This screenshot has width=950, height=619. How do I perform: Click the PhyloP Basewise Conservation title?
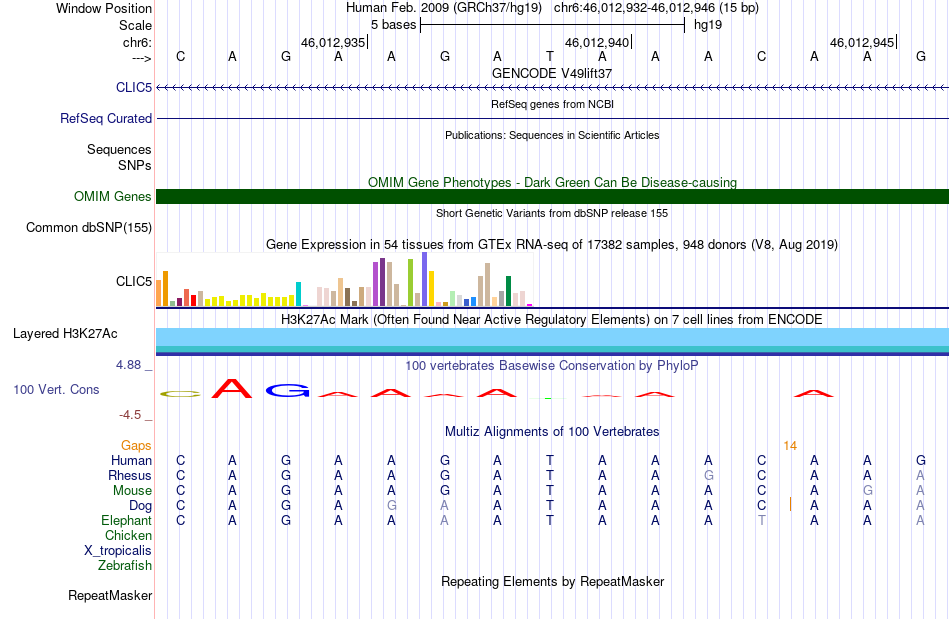[552, 365]
